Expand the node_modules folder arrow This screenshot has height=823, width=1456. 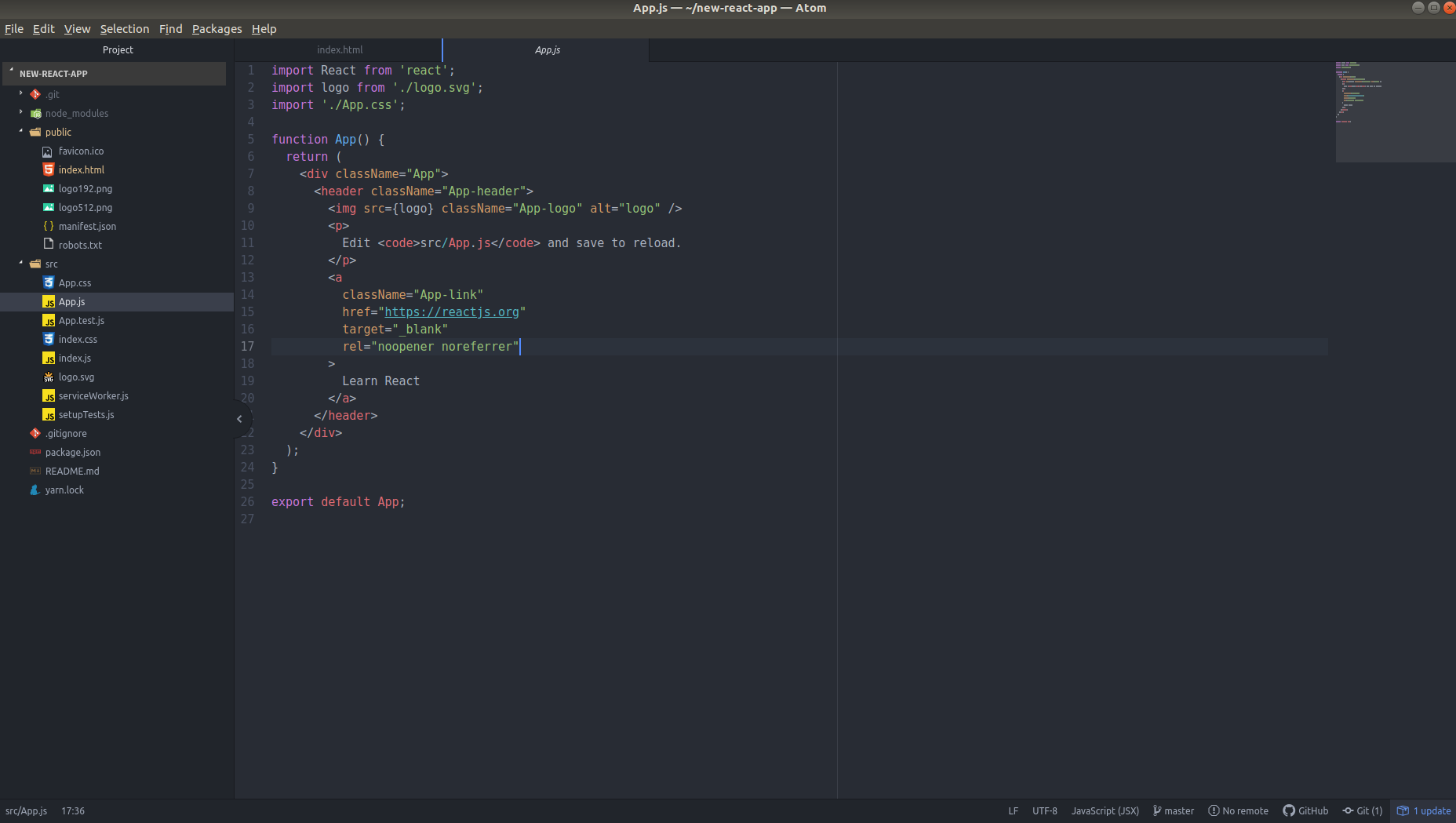click(21, 112)
